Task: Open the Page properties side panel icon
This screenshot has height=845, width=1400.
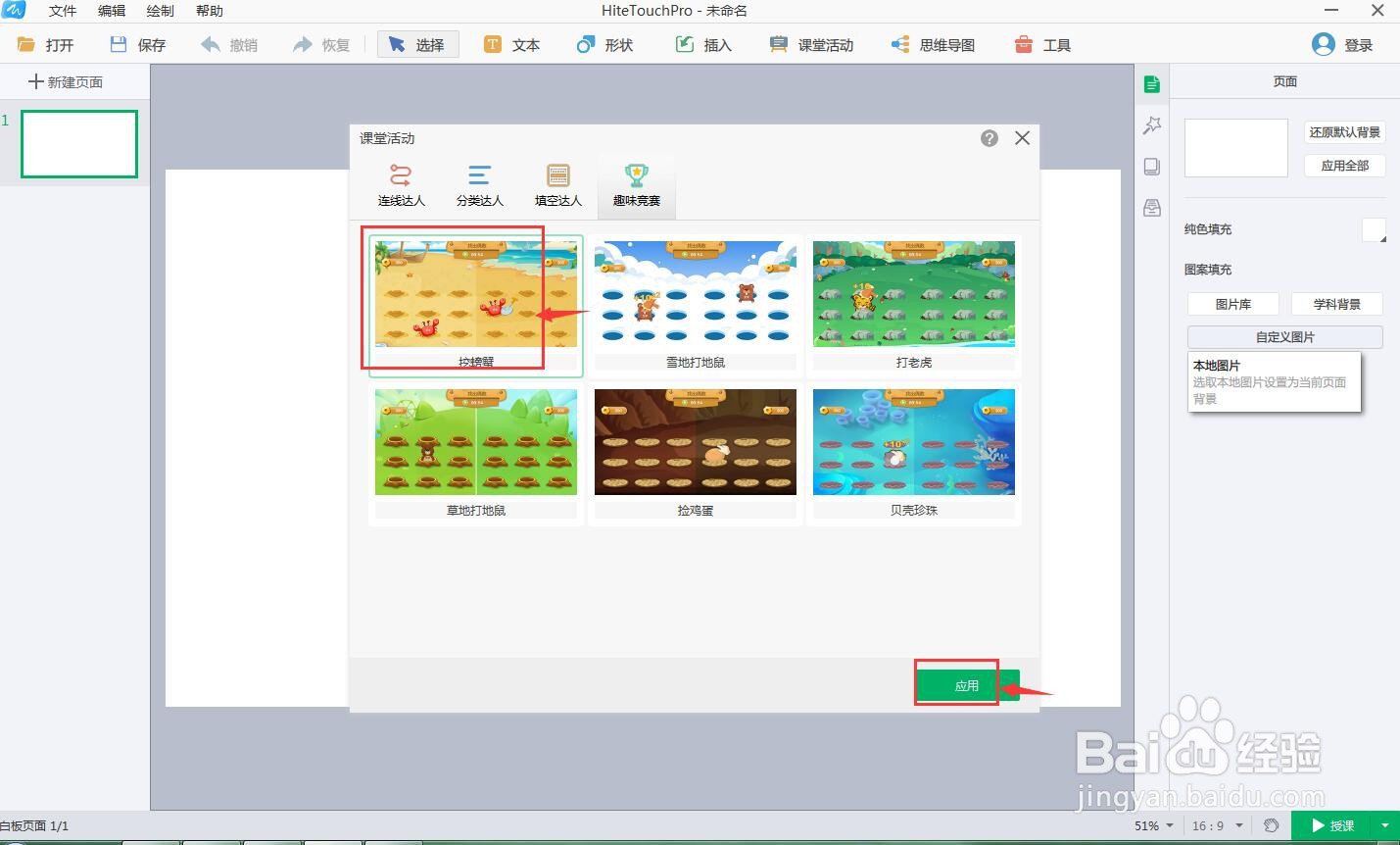Action: [1152, 84]
